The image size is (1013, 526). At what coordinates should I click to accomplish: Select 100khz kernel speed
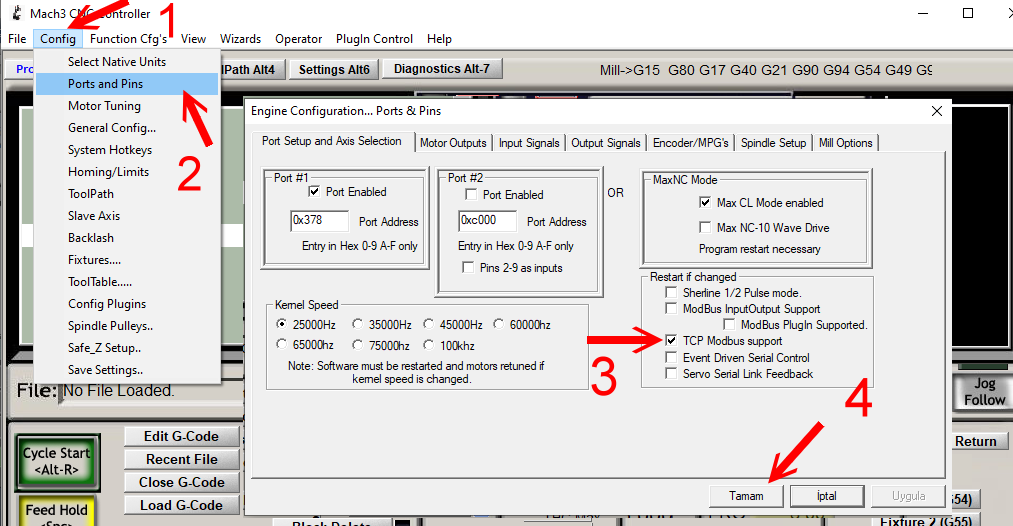pos(428,344)
